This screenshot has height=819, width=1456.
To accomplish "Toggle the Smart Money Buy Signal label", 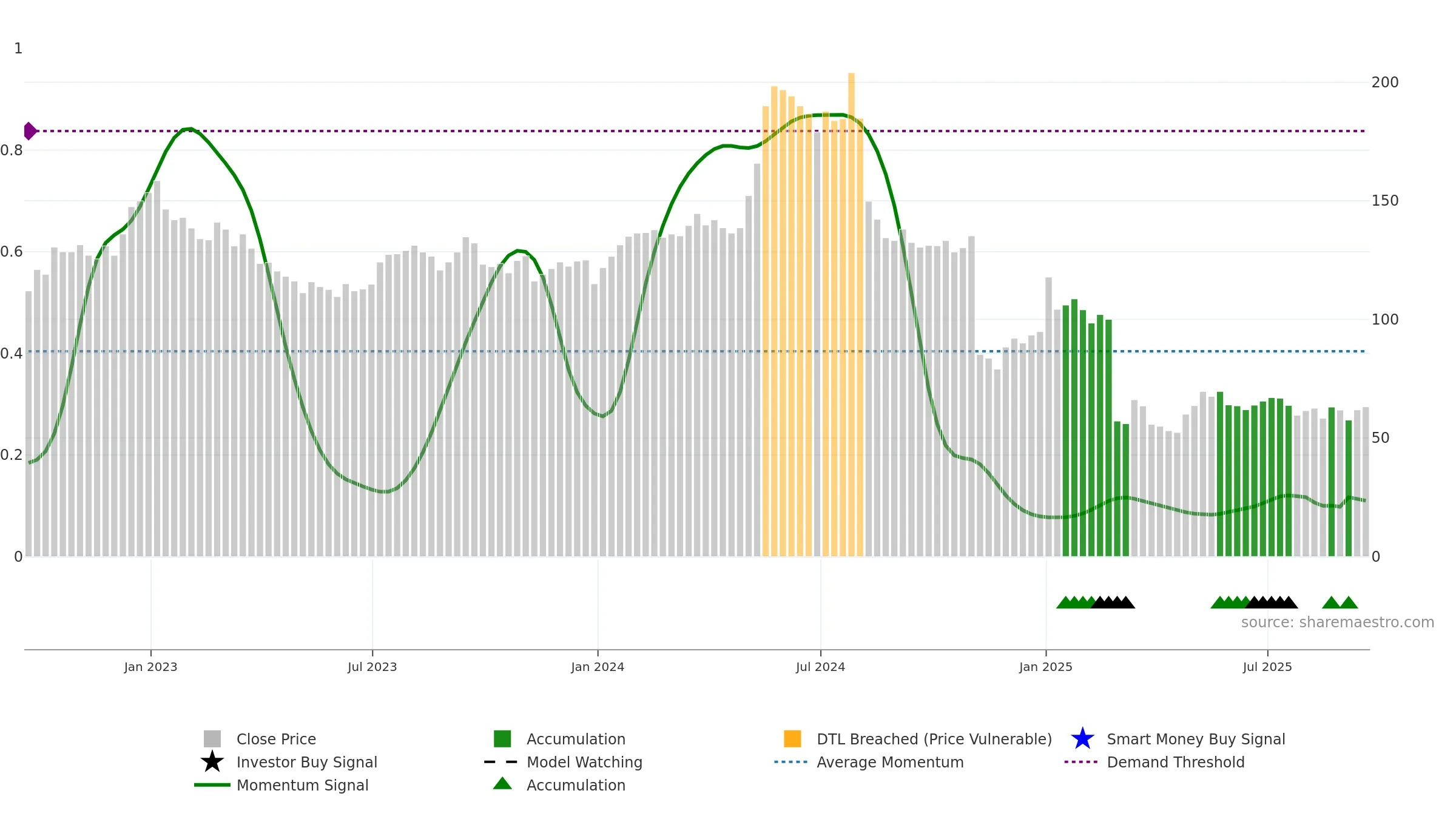I will point(1196,739).
